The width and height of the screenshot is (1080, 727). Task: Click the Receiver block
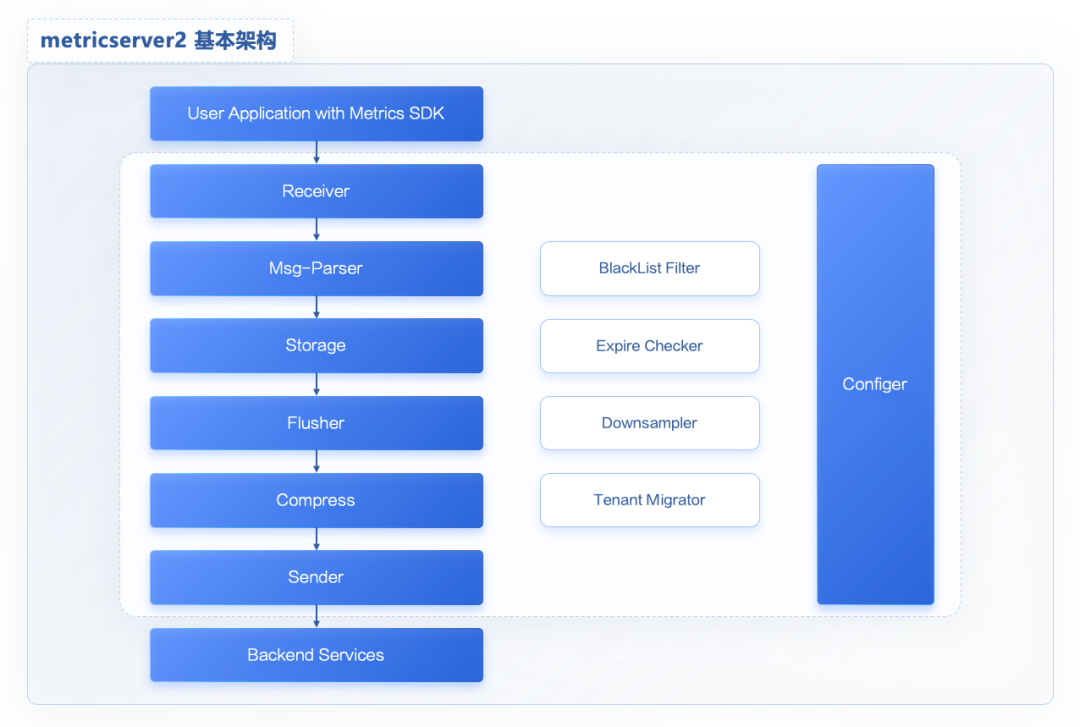point(316,191)
